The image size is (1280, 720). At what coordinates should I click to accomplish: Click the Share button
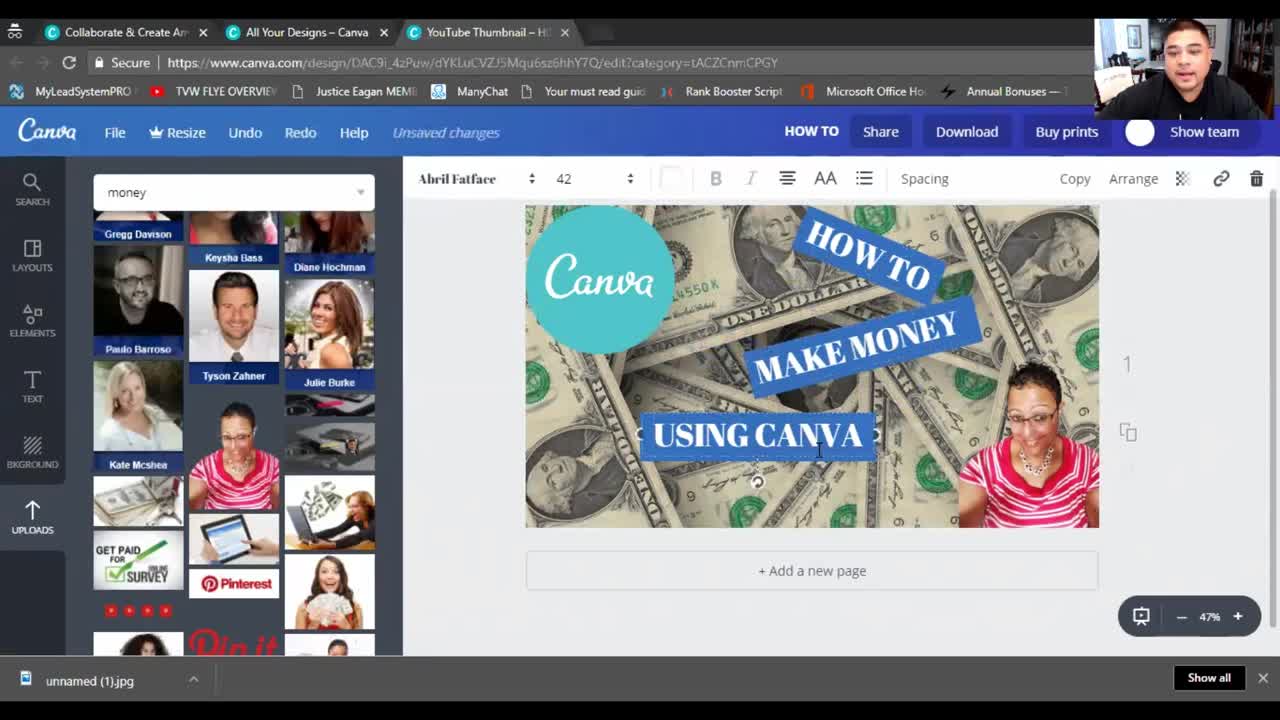pyautogui.click(x=881, y=131)
